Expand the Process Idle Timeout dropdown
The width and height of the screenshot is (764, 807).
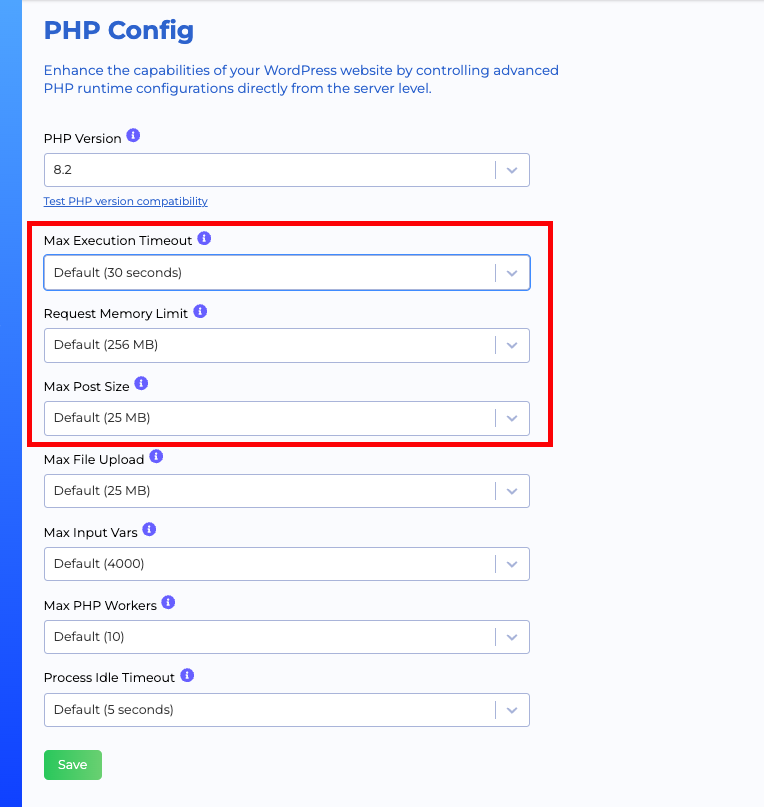pos(512,710)
